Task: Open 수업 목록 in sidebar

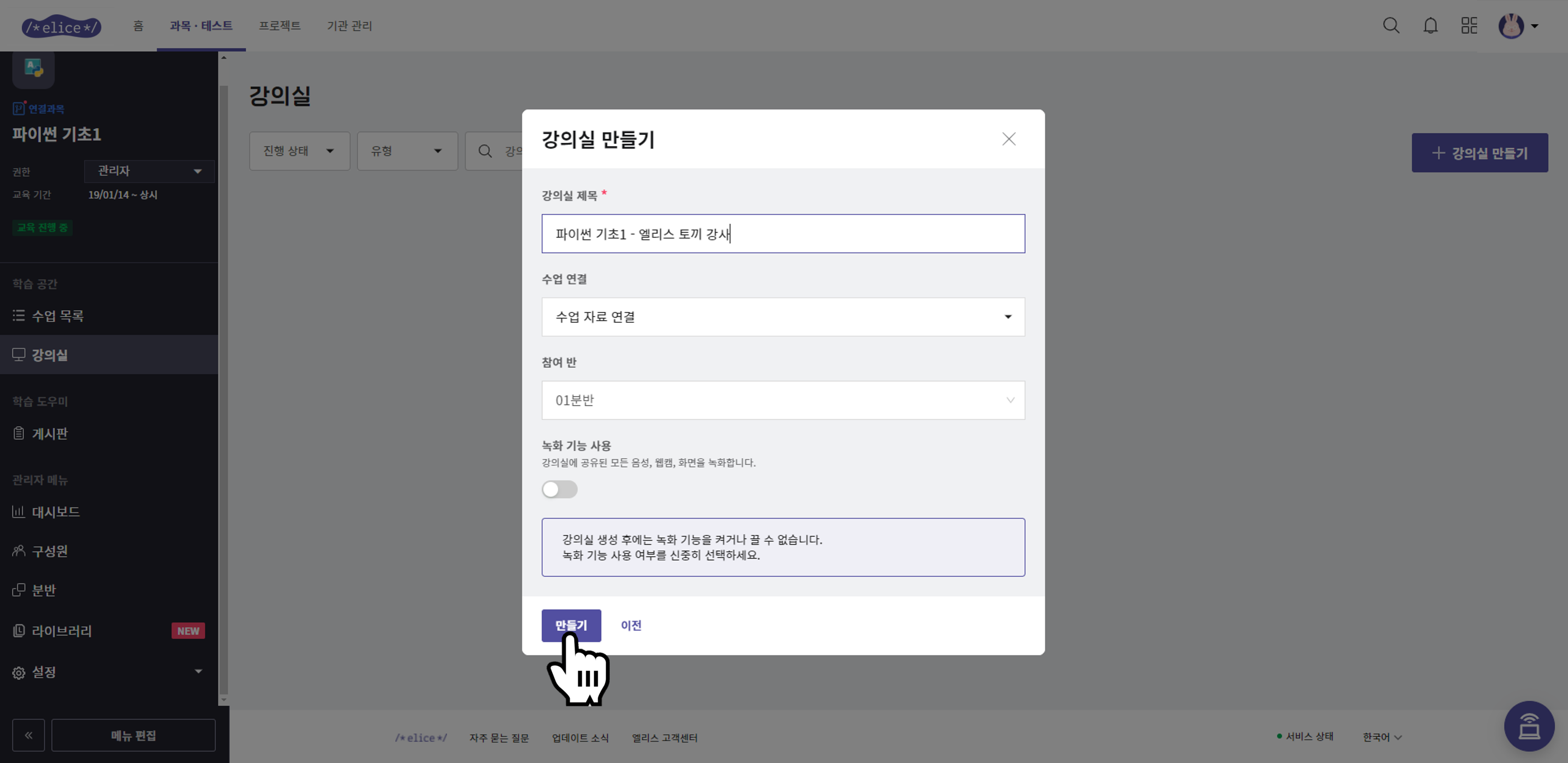Action: 109,315
